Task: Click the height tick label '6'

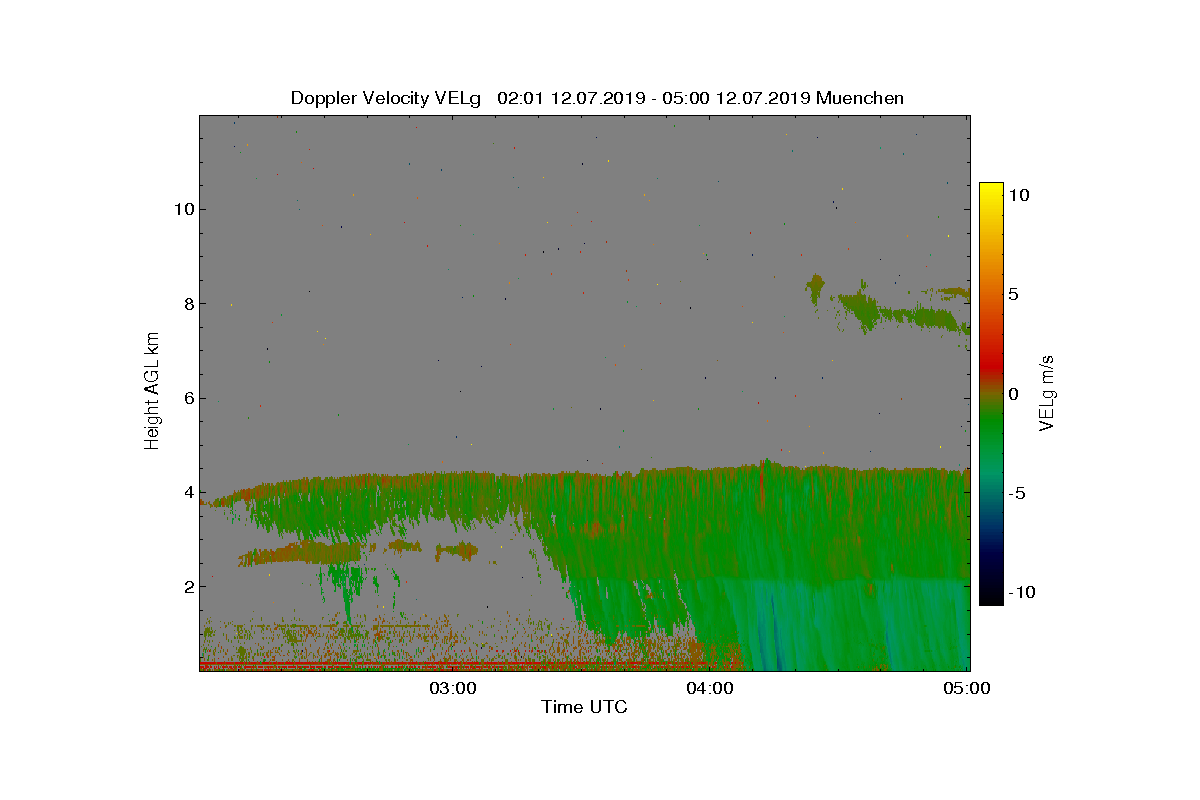Action: (x=188, y=398)
